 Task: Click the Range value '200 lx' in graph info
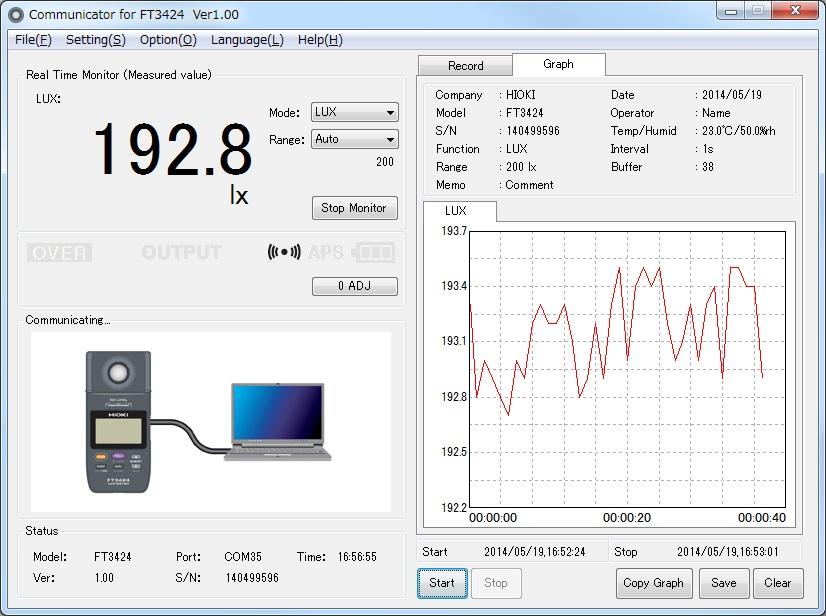521,167
